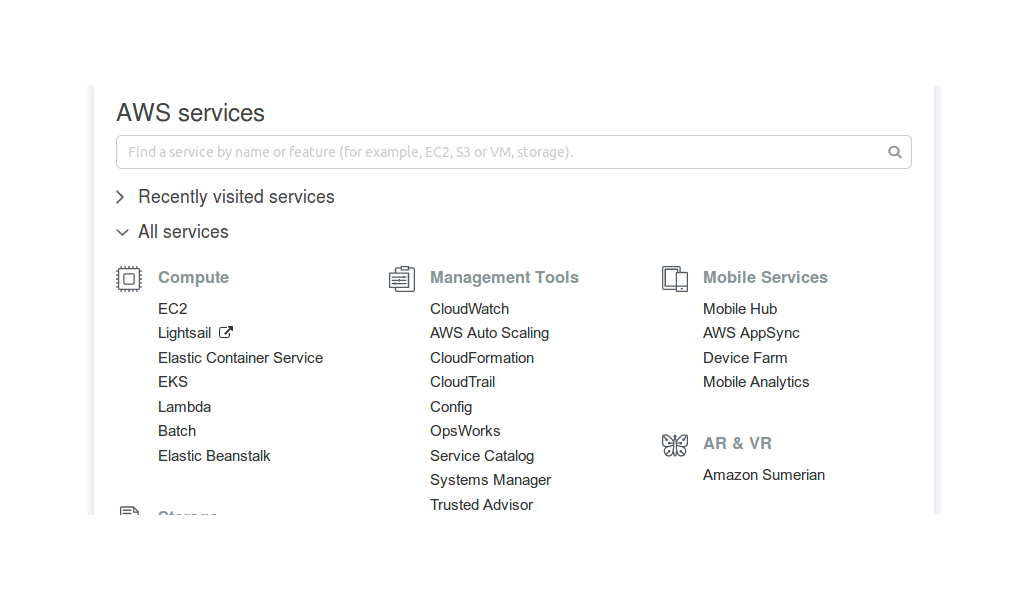The height and width of the screenshot is (600, 1030).
Task: Click the Lightsail external link icon
Action: click(225, 333)
